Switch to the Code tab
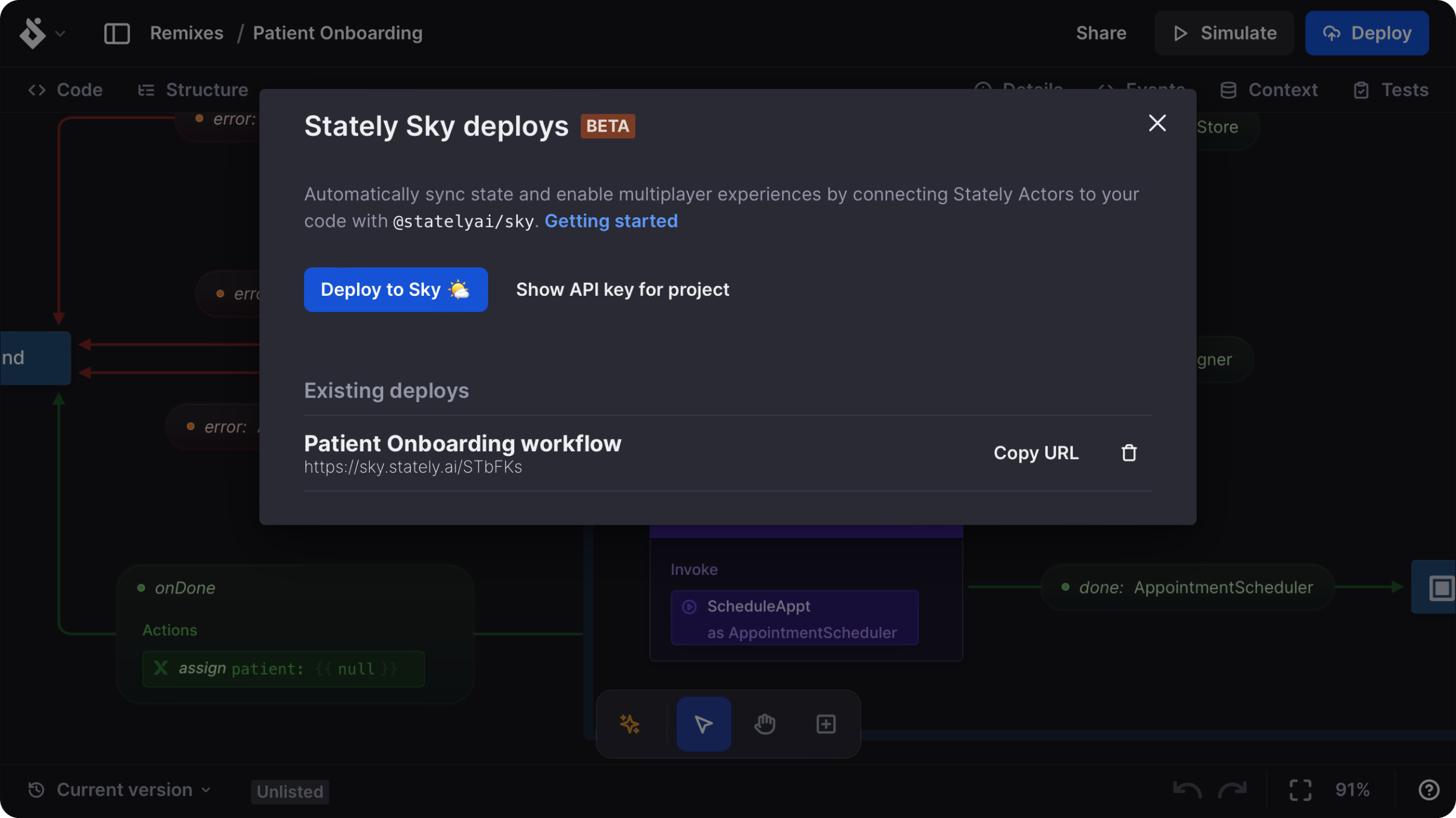The image size is (1456, 818). (65, 89)
